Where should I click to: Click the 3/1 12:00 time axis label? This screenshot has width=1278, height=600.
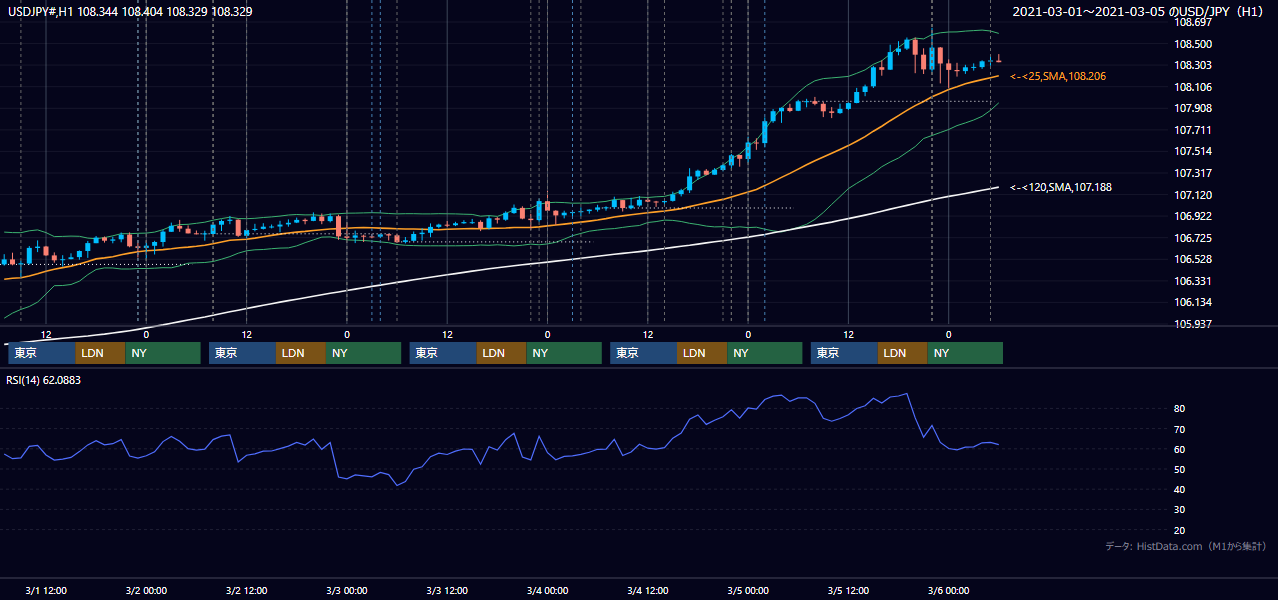coord(45,590)
